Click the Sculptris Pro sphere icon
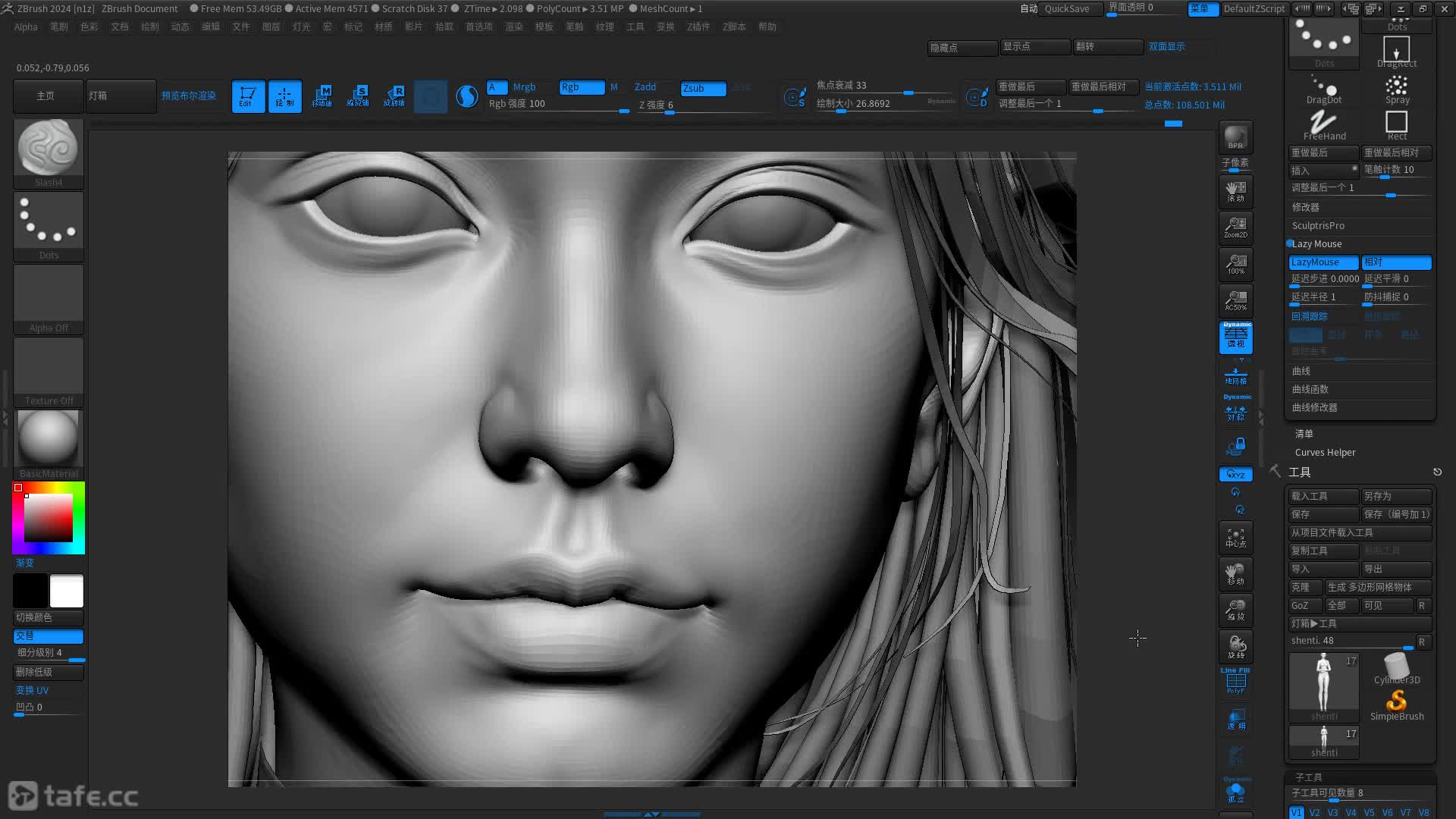This screenshot has width=1456, height=819. 467,96
